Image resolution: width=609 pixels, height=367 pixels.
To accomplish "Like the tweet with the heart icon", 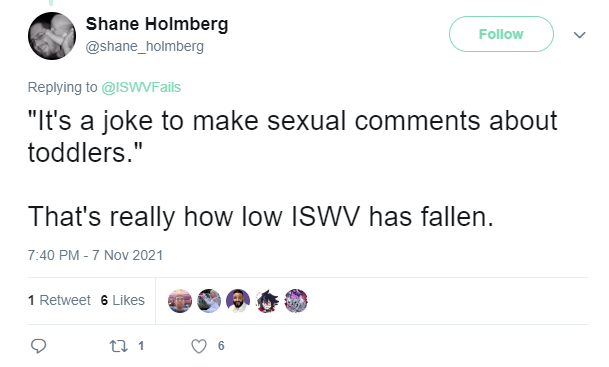I will 199,346.
